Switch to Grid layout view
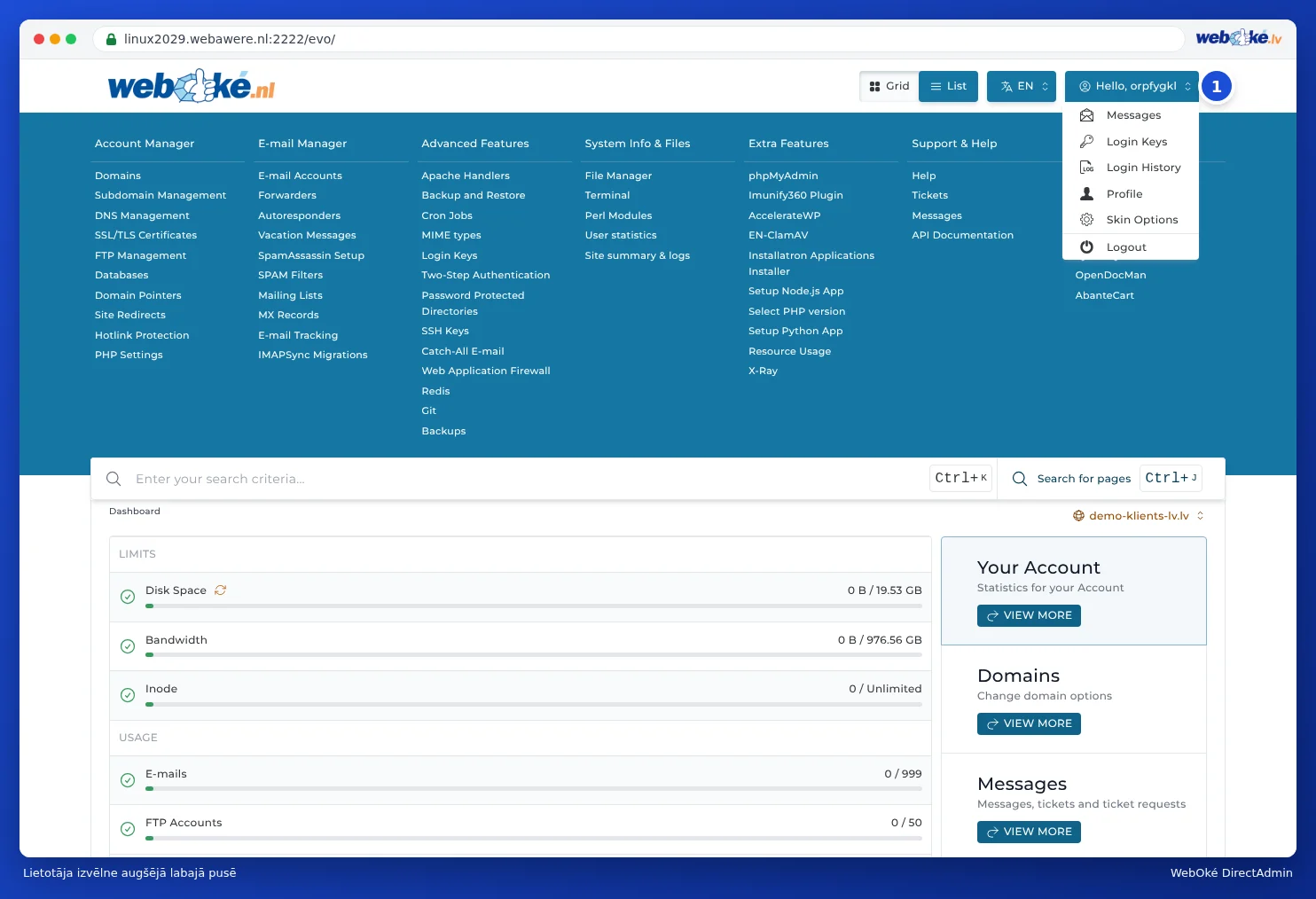The image size is (1316, 899). point(889,86)
